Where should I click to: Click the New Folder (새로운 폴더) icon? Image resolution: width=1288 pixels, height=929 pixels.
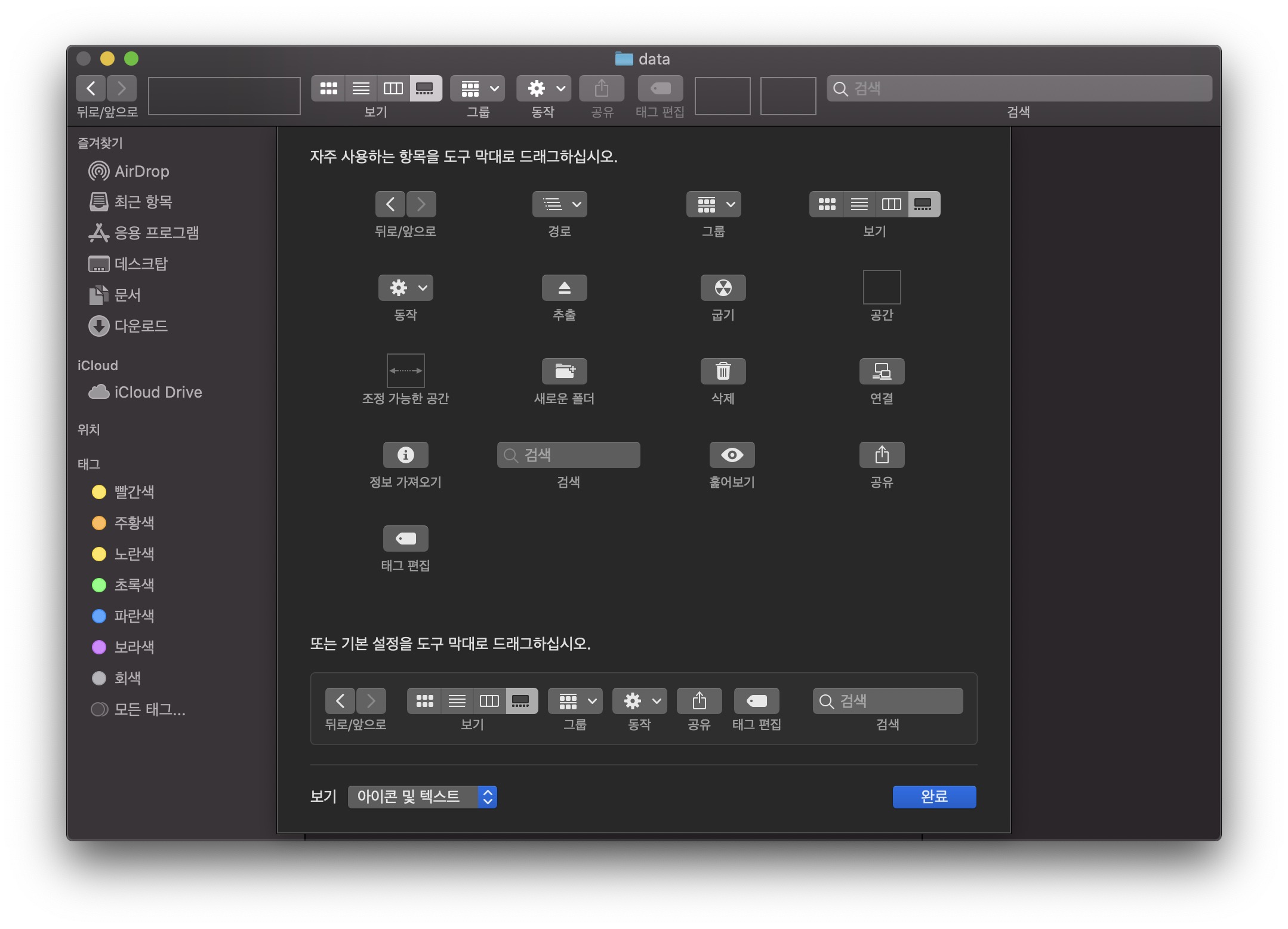point(564,371)
